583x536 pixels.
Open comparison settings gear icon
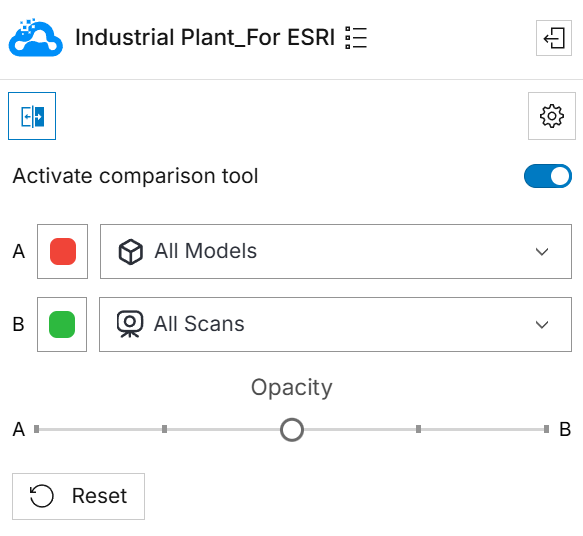(x=552, y=116)
